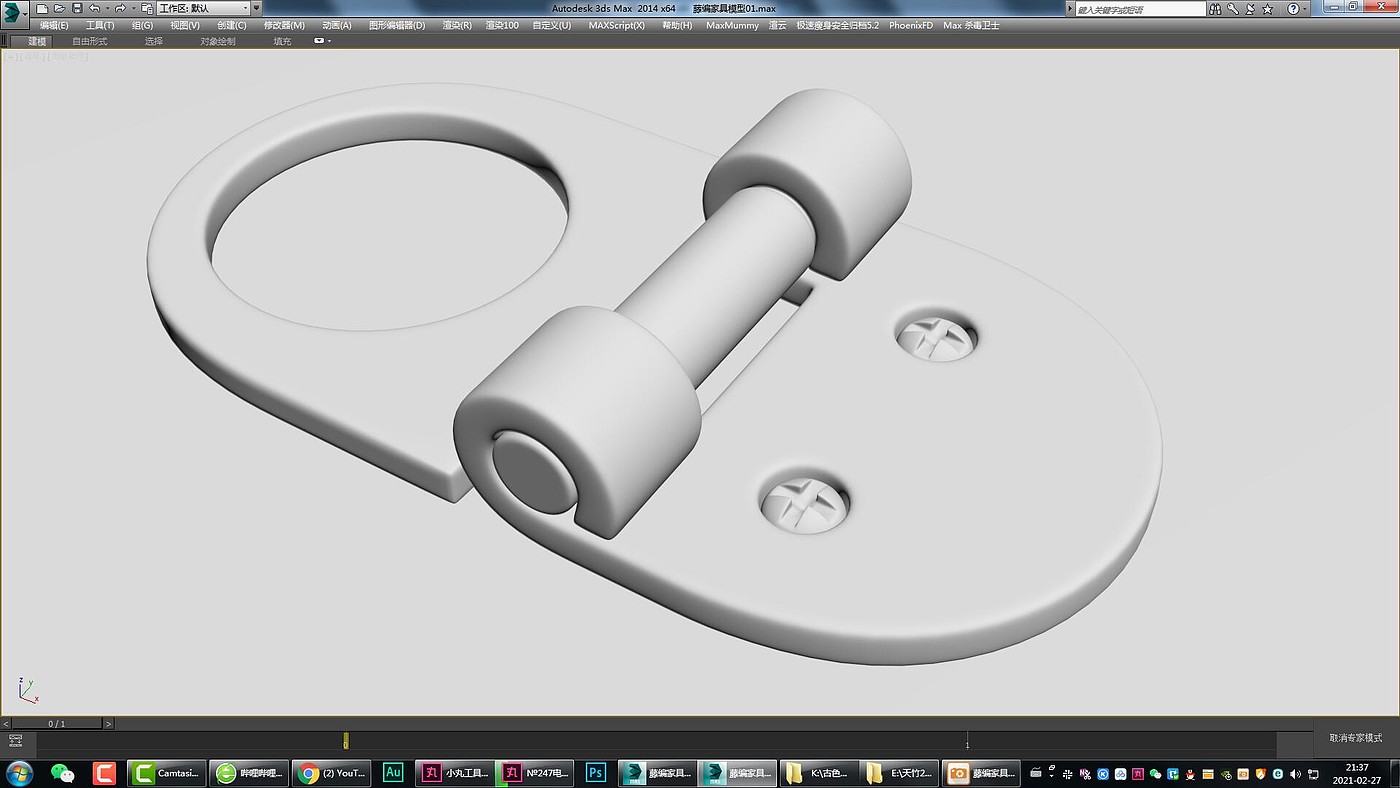The height and width of the screenshot is (788, 1400).
Task: Click the 0 / 1 time slider handle
Action: tap(57, 723)
